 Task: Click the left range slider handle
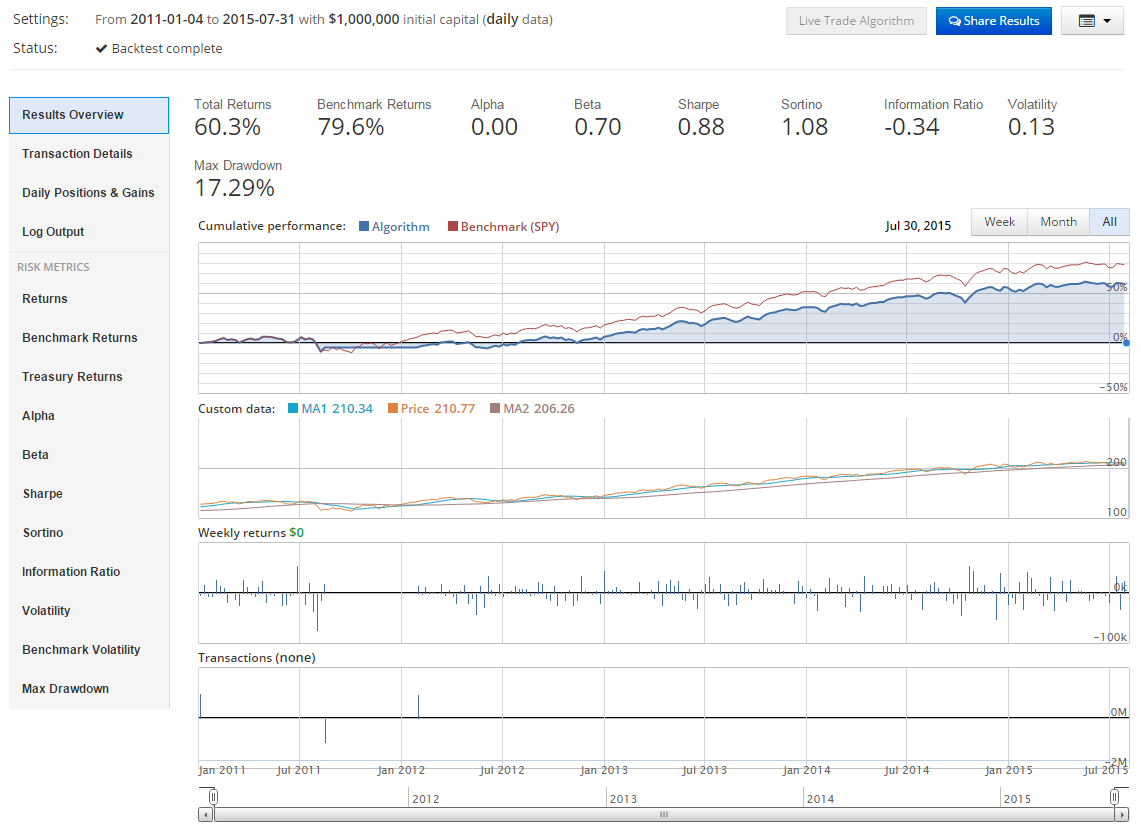(213, 797)
